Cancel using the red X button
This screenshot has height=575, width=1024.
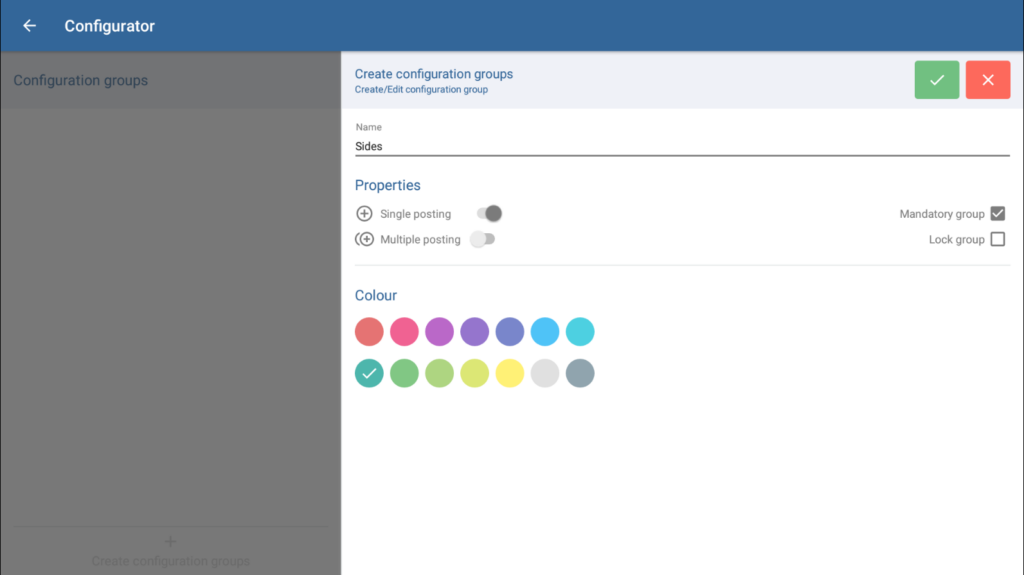(987, 80)
